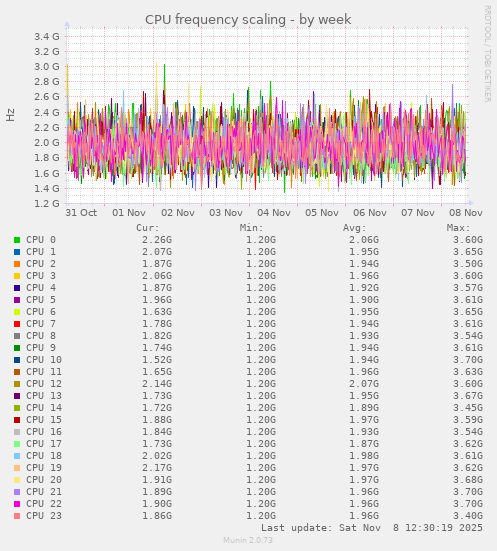Click the 'CPU 10' legend label
The height and width of the screenshot is (551, 497).
[x=44, y=360]
